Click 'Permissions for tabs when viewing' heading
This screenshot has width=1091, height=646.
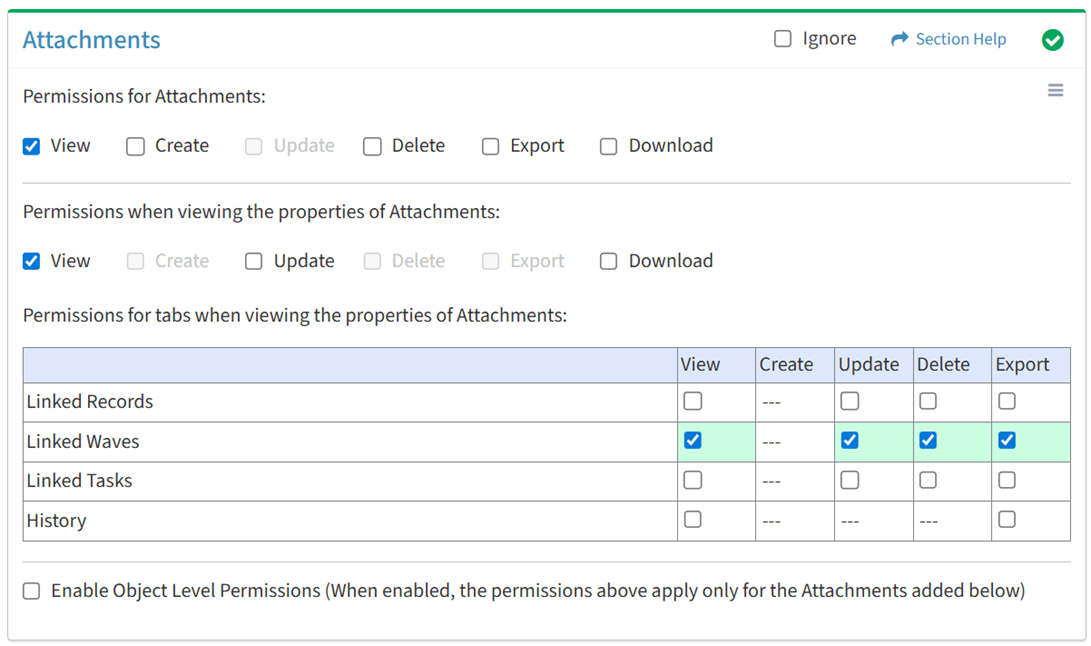click(295, 315)
